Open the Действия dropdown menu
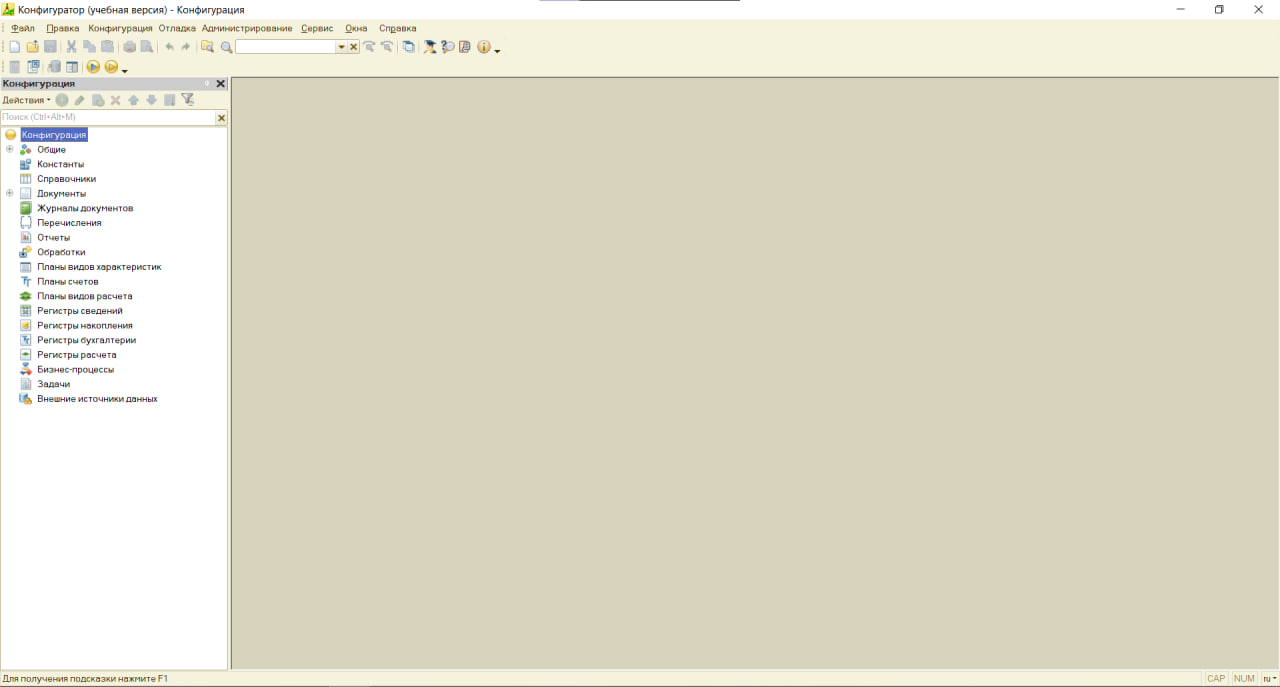1280x687 pixels. 26,100
